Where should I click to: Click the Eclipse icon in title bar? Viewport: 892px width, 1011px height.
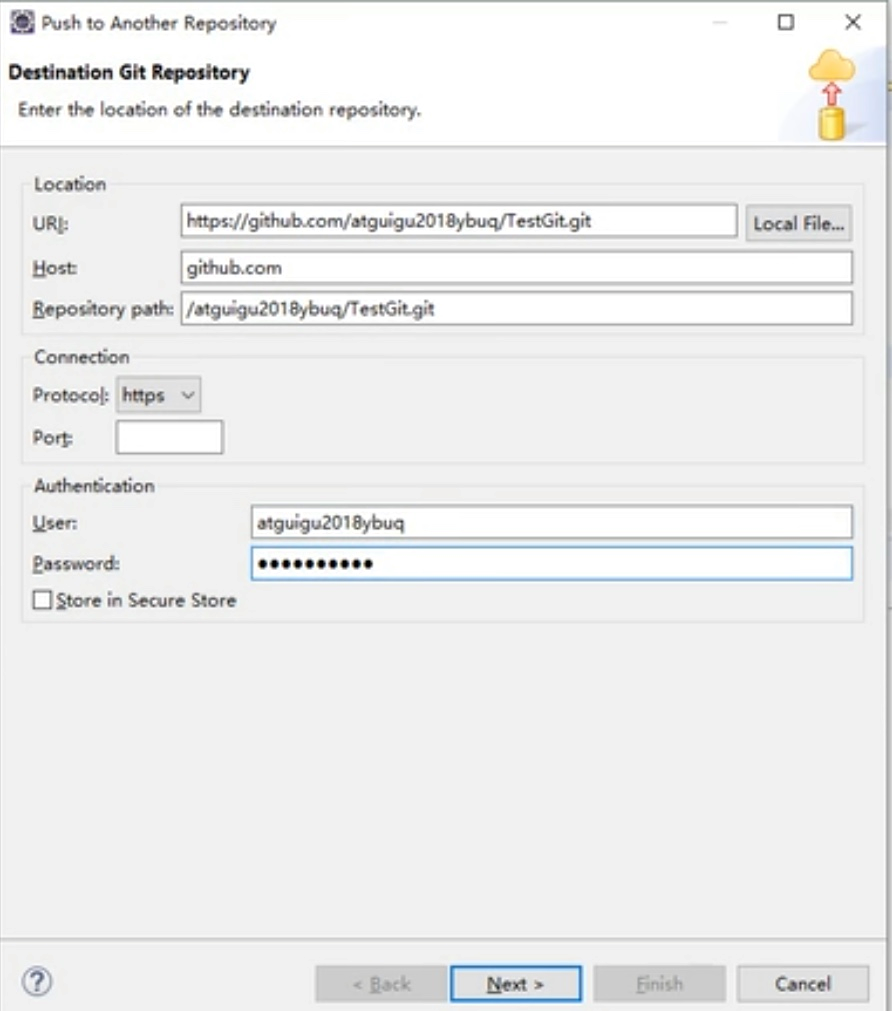pos(22,22)
